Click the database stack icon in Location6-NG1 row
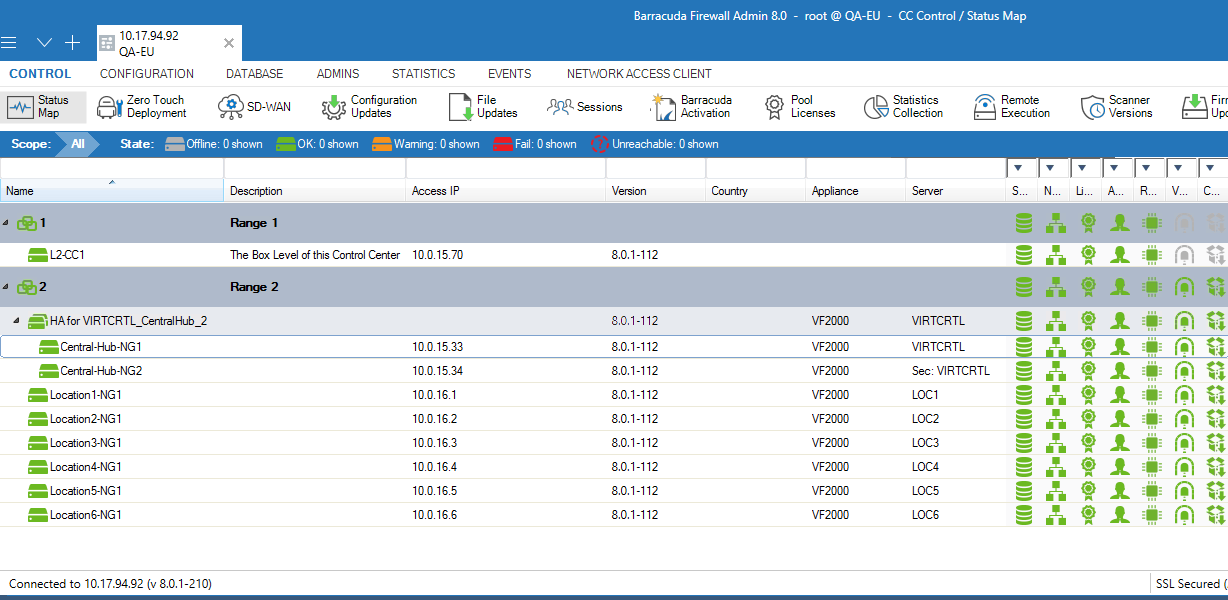This screenshot has height=600, width=1228. [1023, 515]
